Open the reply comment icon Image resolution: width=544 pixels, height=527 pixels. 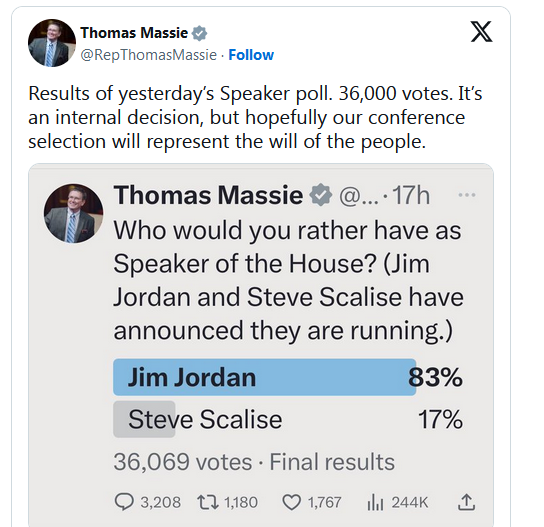(x=124, y=502)
